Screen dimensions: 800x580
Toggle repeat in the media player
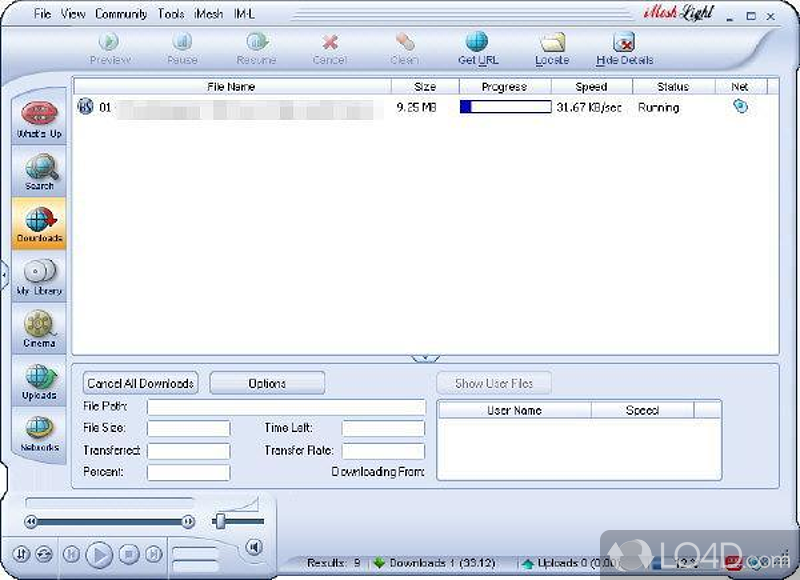click(44, 554)
